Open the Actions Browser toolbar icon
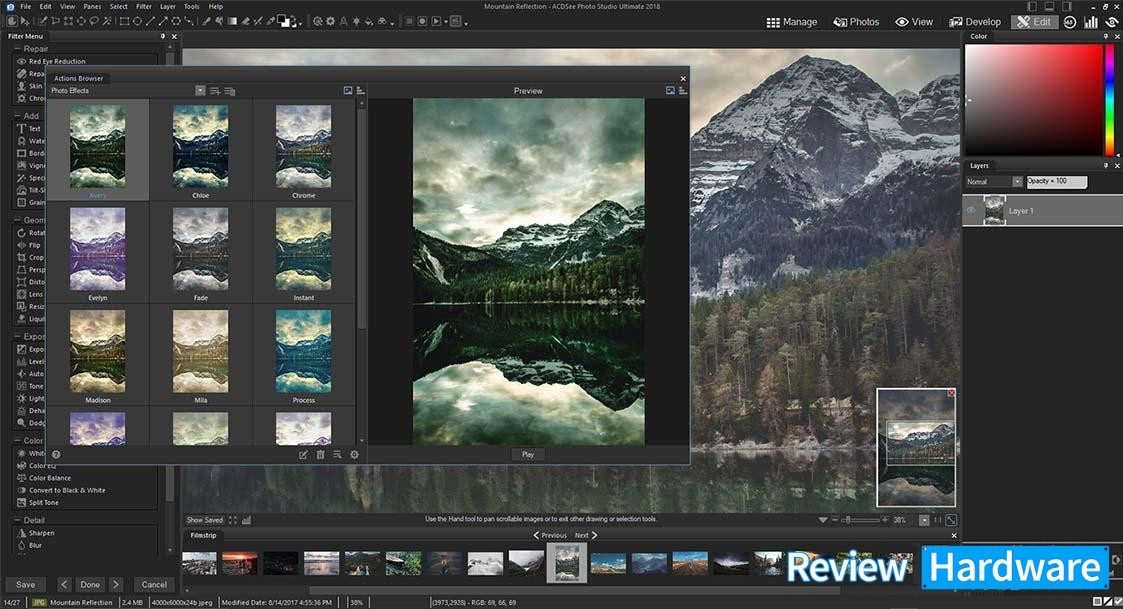 [x=455, y=21]
